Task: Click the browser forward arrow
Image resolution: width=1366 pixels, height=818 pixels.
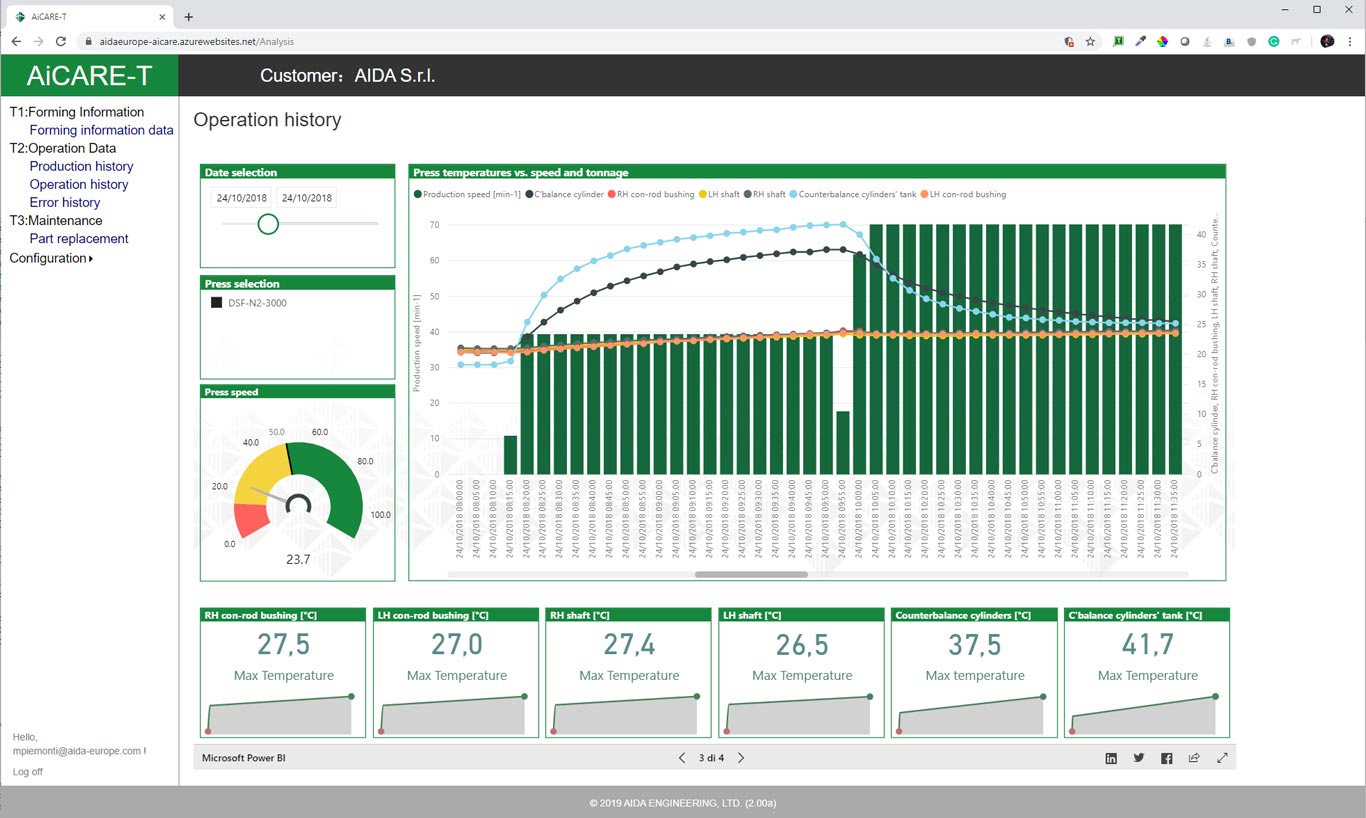Action: click(x=38, y=42)
